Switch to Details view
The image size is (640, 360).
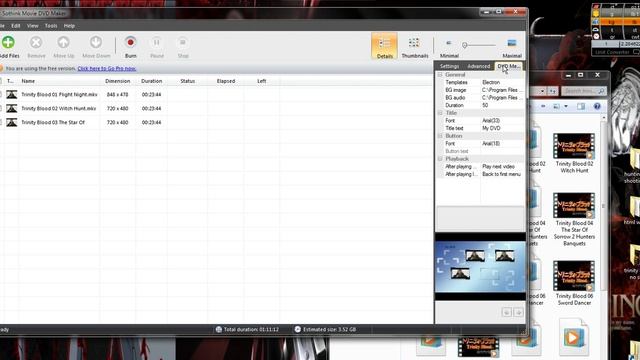coord(384,46)
